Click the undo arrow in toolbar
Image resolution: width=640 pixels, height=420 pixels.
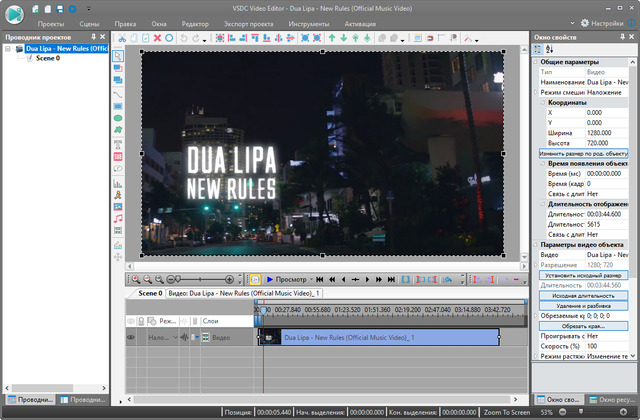[183, 38]
